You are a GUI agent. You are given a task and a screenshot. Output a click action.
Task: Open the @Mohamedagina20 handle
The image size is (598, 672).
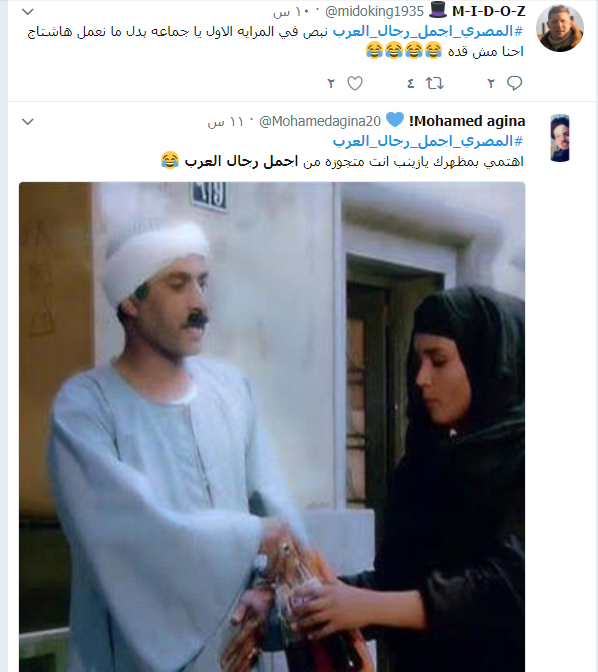pyautogui.click(x=320, y=122)
